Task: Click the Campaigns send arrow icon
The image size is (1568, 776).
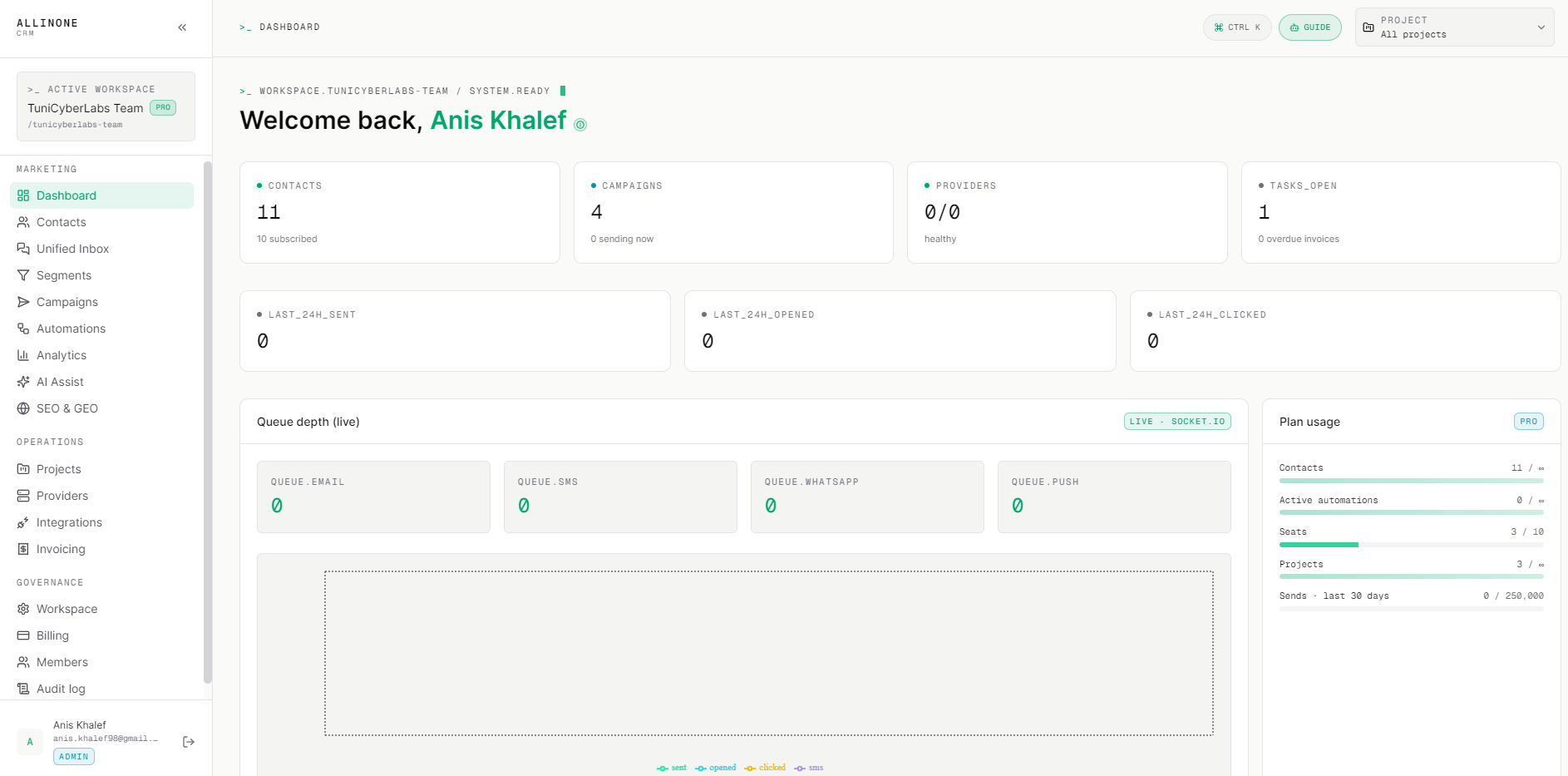Action: point(23,302)
